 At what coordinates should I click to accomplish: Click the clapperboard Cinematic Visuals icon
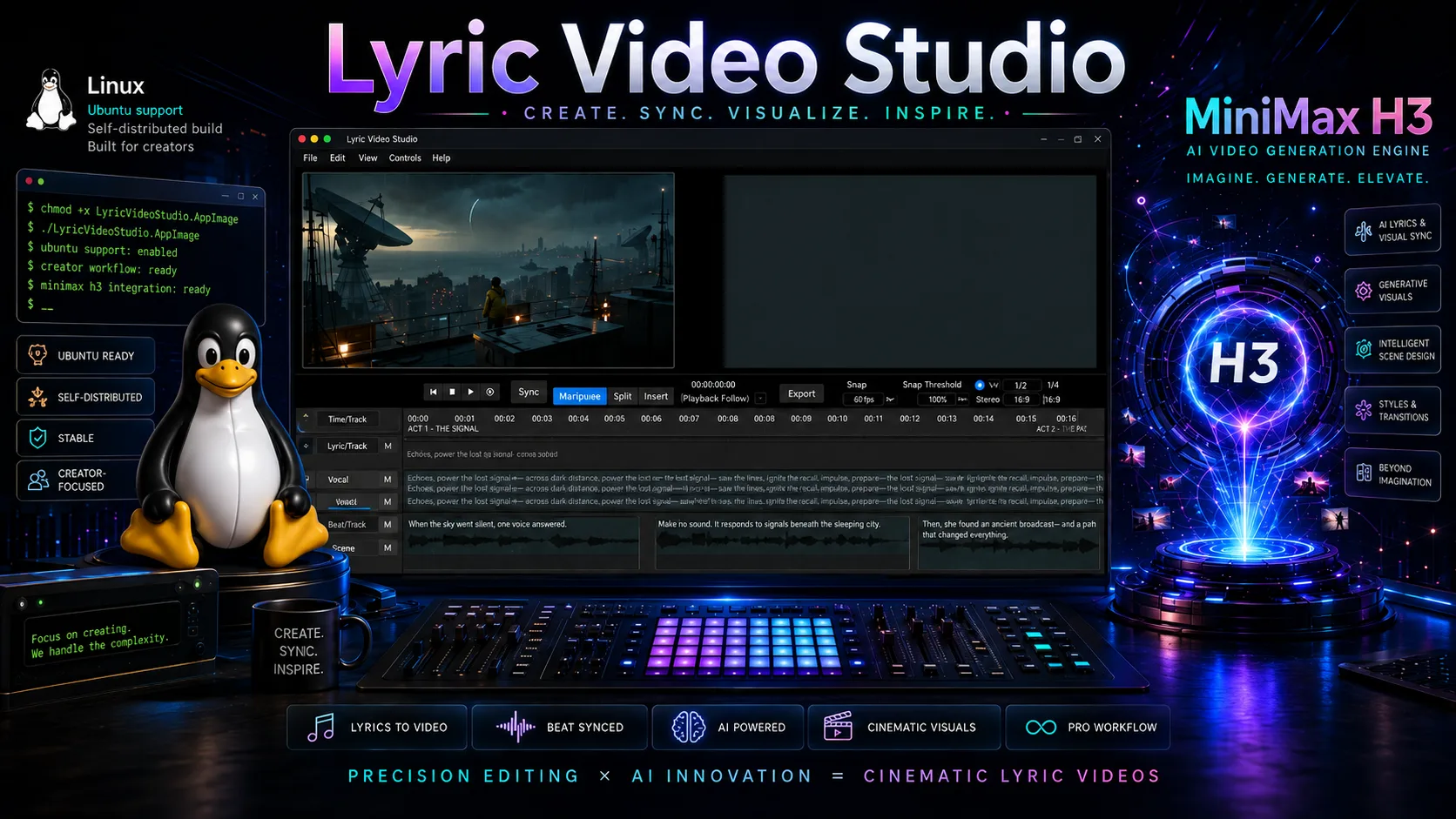pyautogui.click(x=838, y=727)
